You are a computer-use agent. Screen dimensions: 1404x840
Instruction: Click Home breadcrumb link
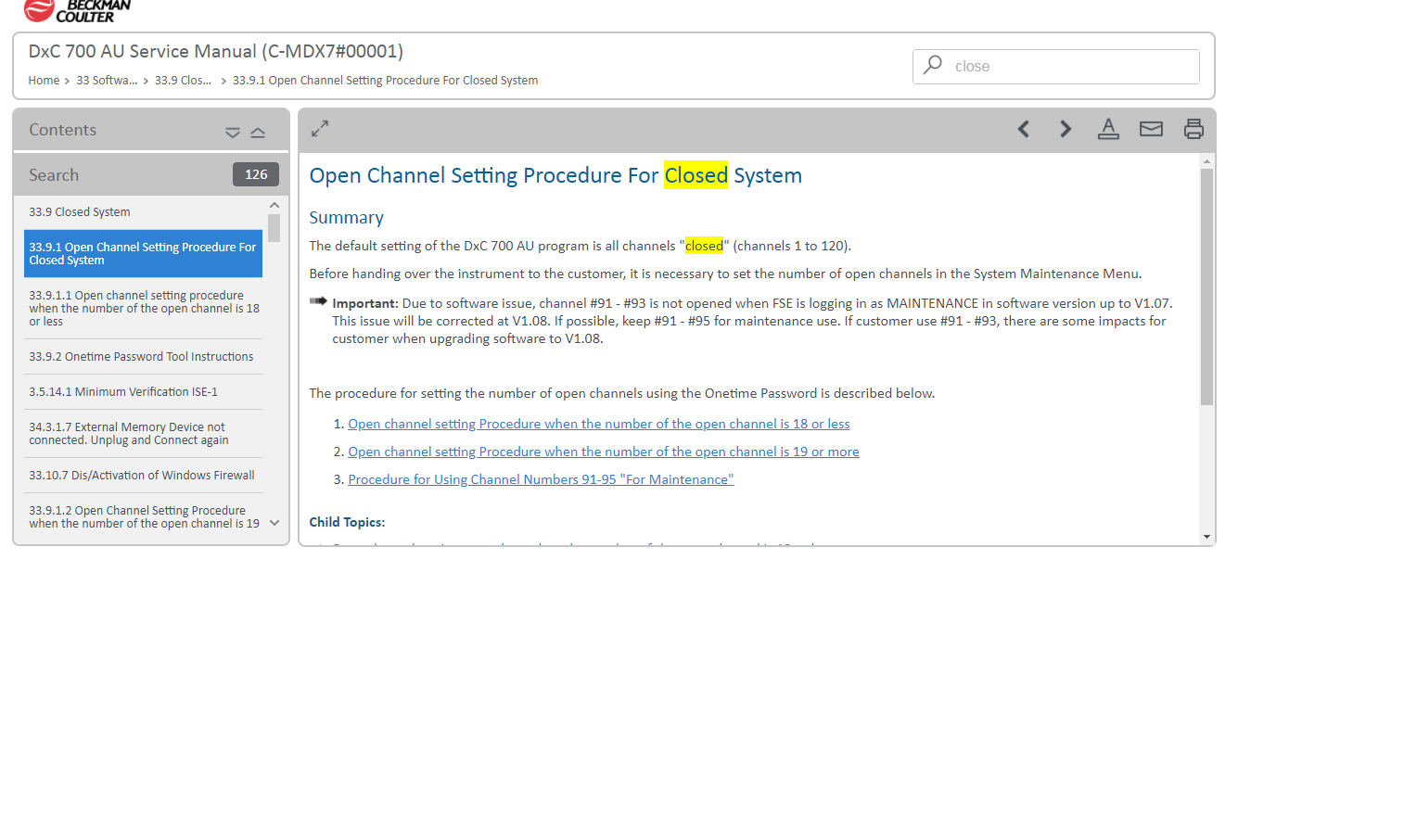pyautogui.click(x=44, y=81)
